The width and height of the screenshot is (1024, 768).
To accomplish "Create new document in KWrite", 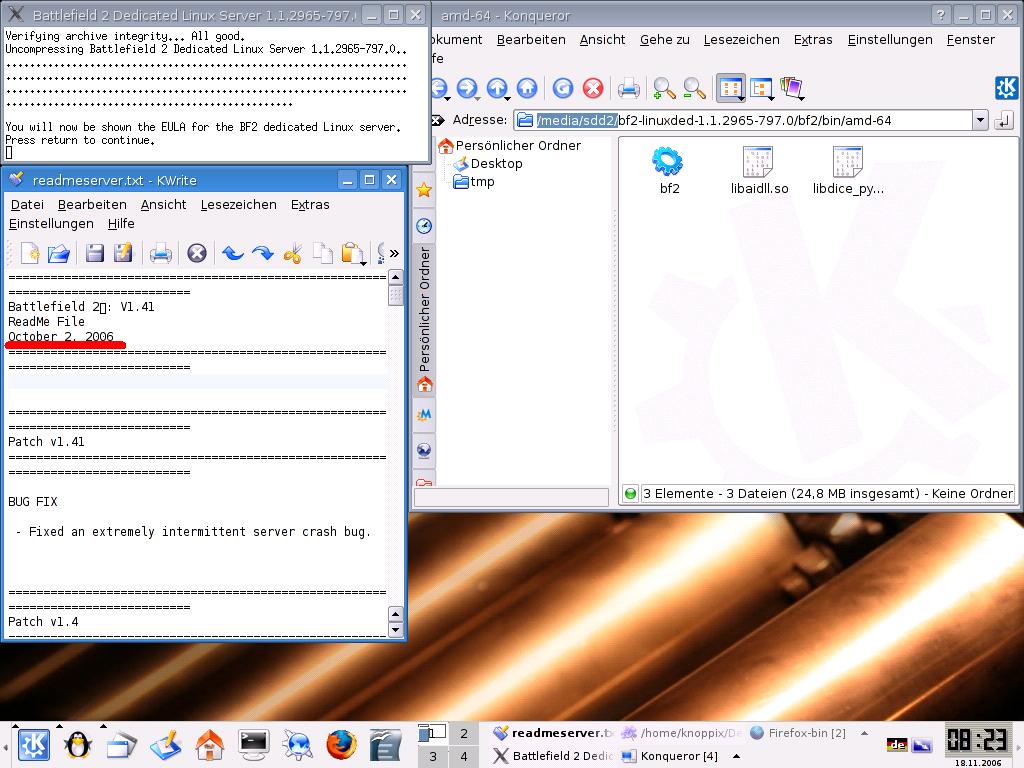I will (30, 253).
